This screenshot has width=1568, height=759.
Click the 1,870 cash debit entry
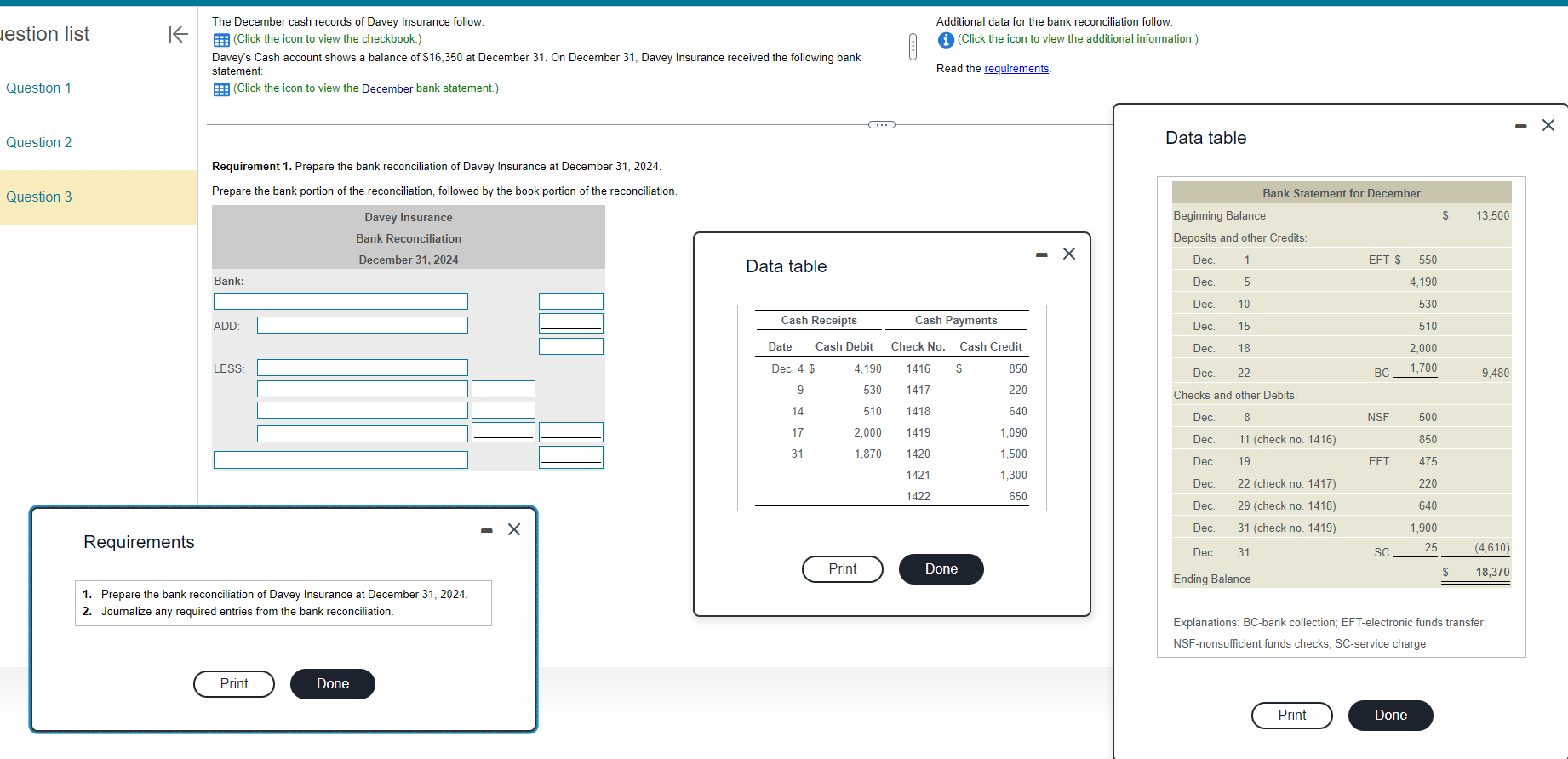click(x=868, y=454)
